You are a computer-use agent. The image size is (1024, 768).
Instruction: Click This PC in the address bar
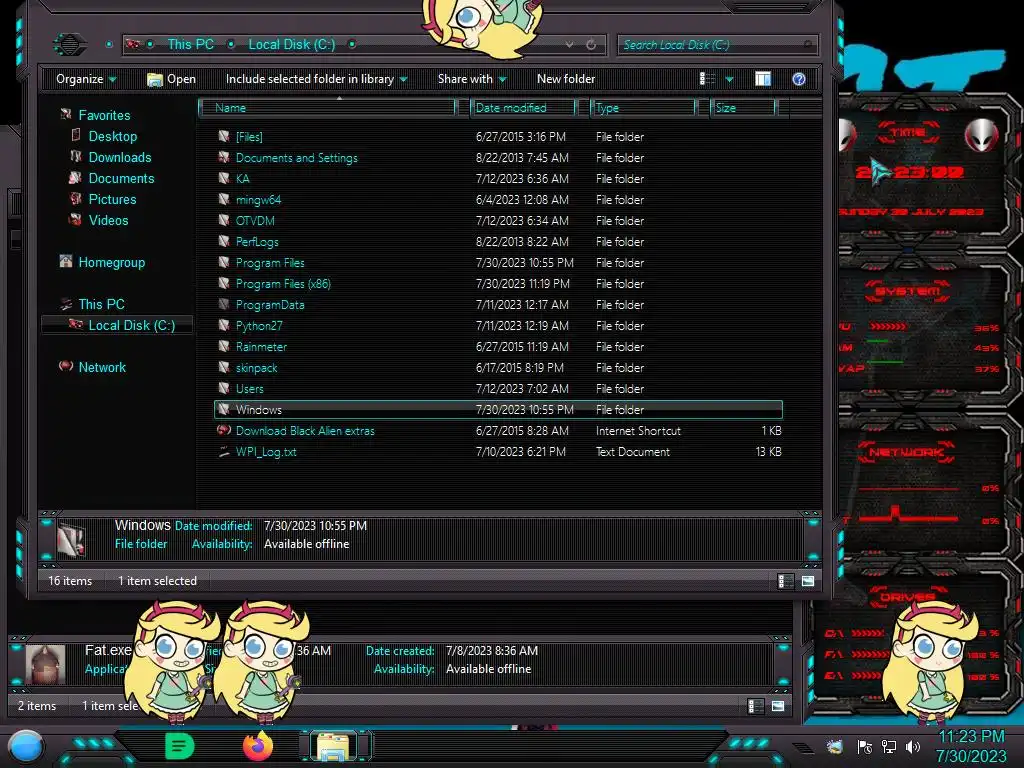190,44
